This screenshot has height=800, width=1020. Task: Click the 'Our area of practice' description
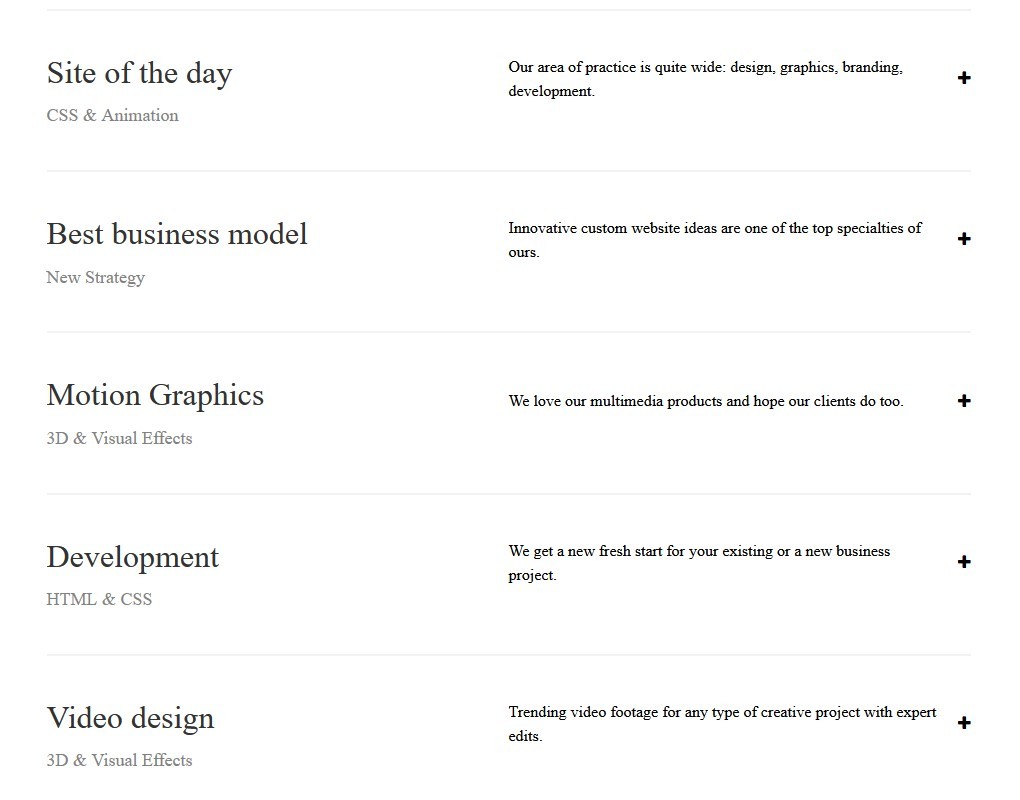click(705, 79)
